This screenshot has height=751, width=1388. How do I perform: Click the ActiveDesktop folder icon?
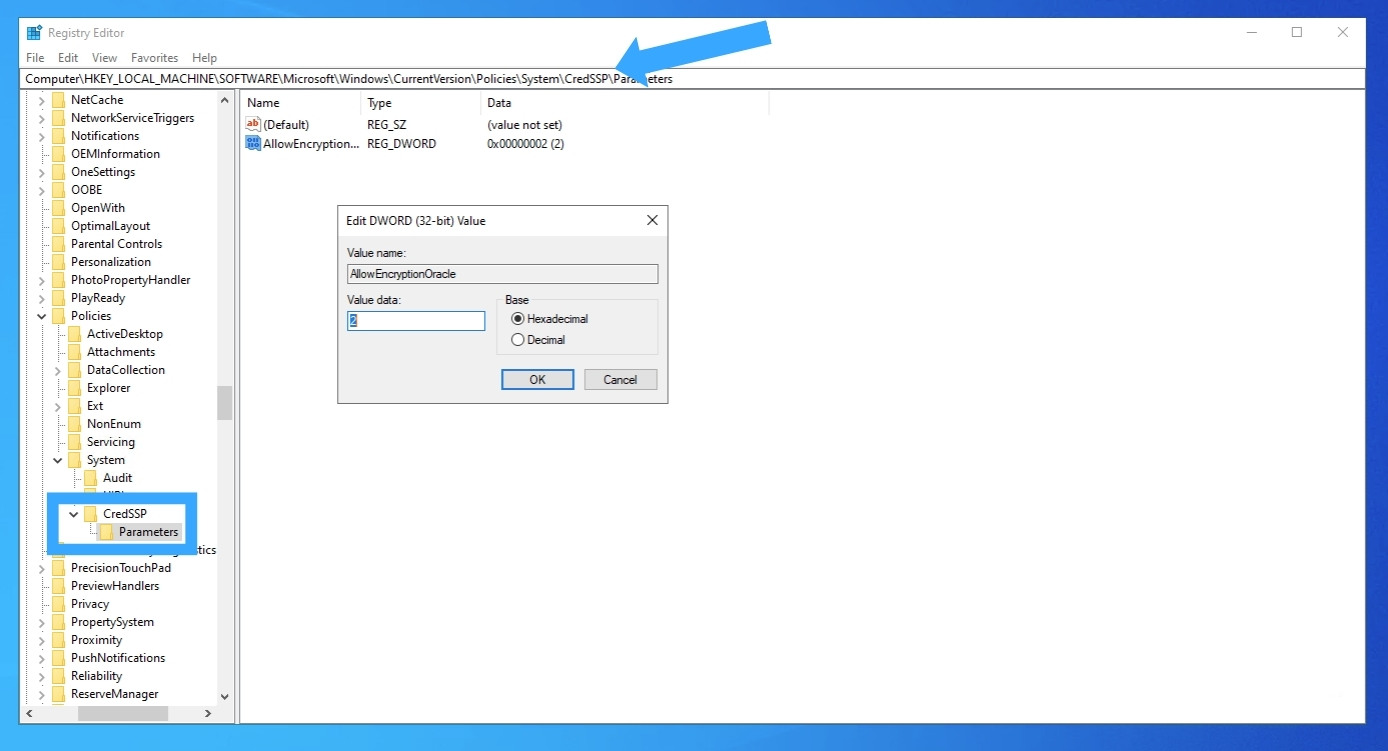74,334
